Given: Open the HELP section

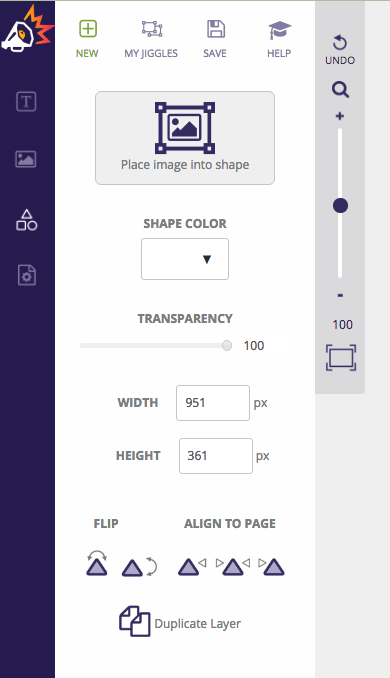Looking at the screenshot, I should coord(279,39).
